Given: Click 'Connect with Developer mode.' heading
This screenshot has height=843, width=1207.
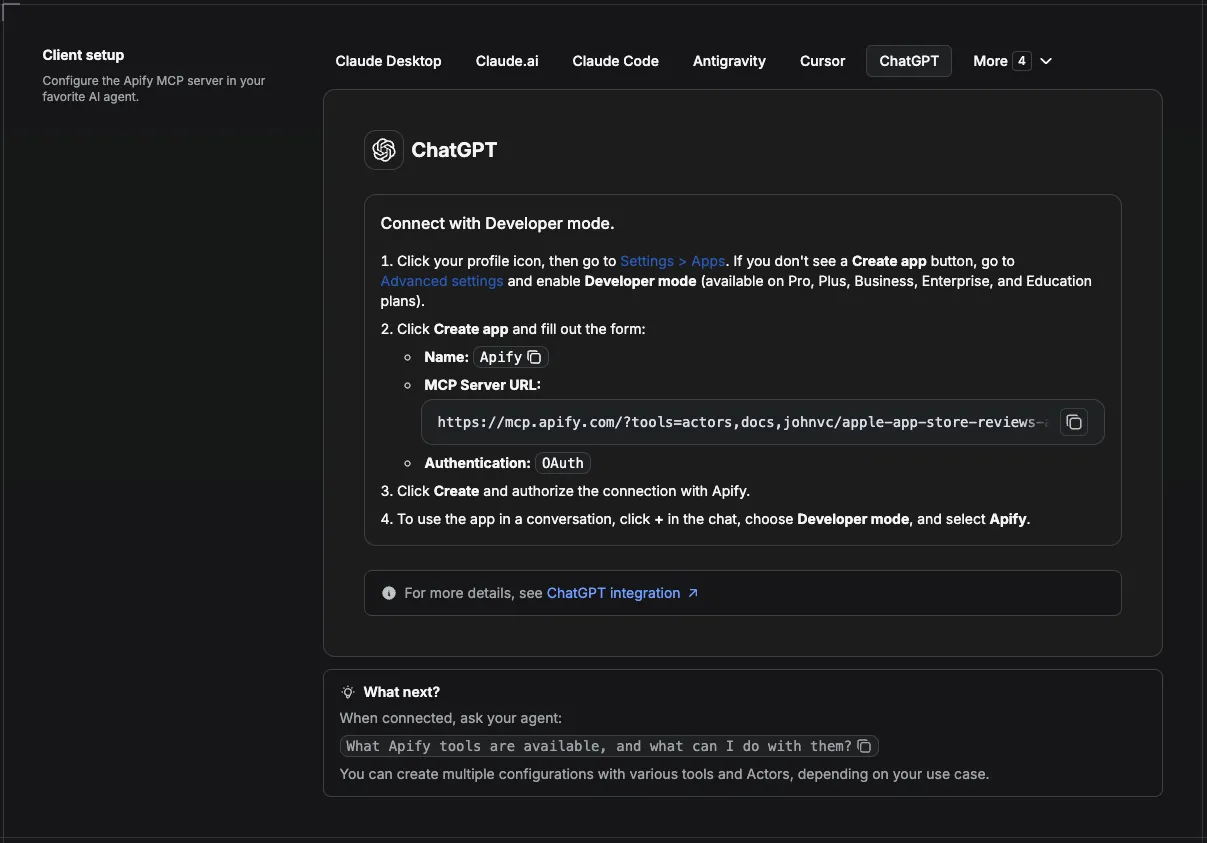Looking at the screenshot, I should coord(497,223).
